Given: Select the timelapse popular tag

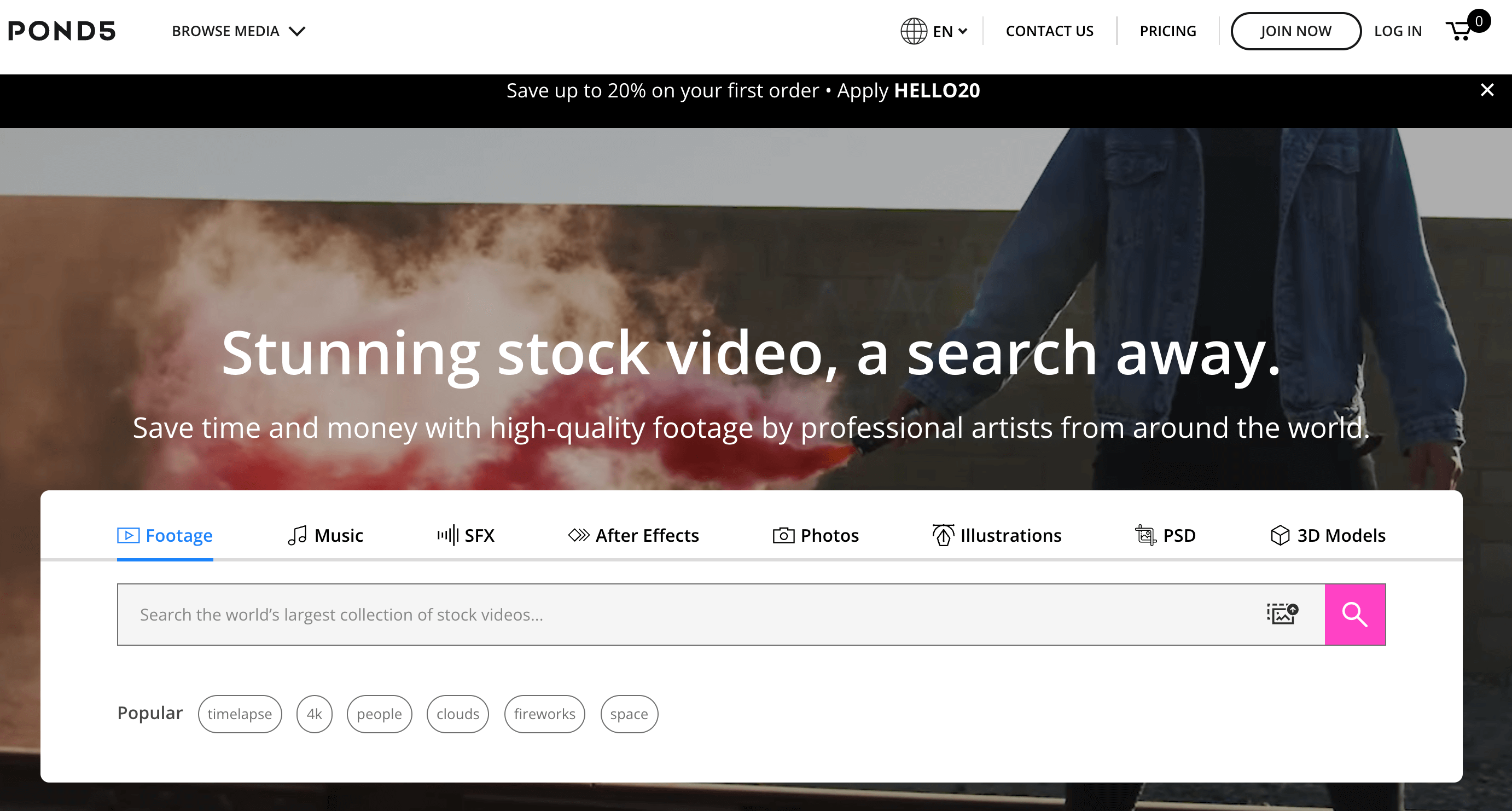Looking at the screenshot, I should [x=240, y=714].
